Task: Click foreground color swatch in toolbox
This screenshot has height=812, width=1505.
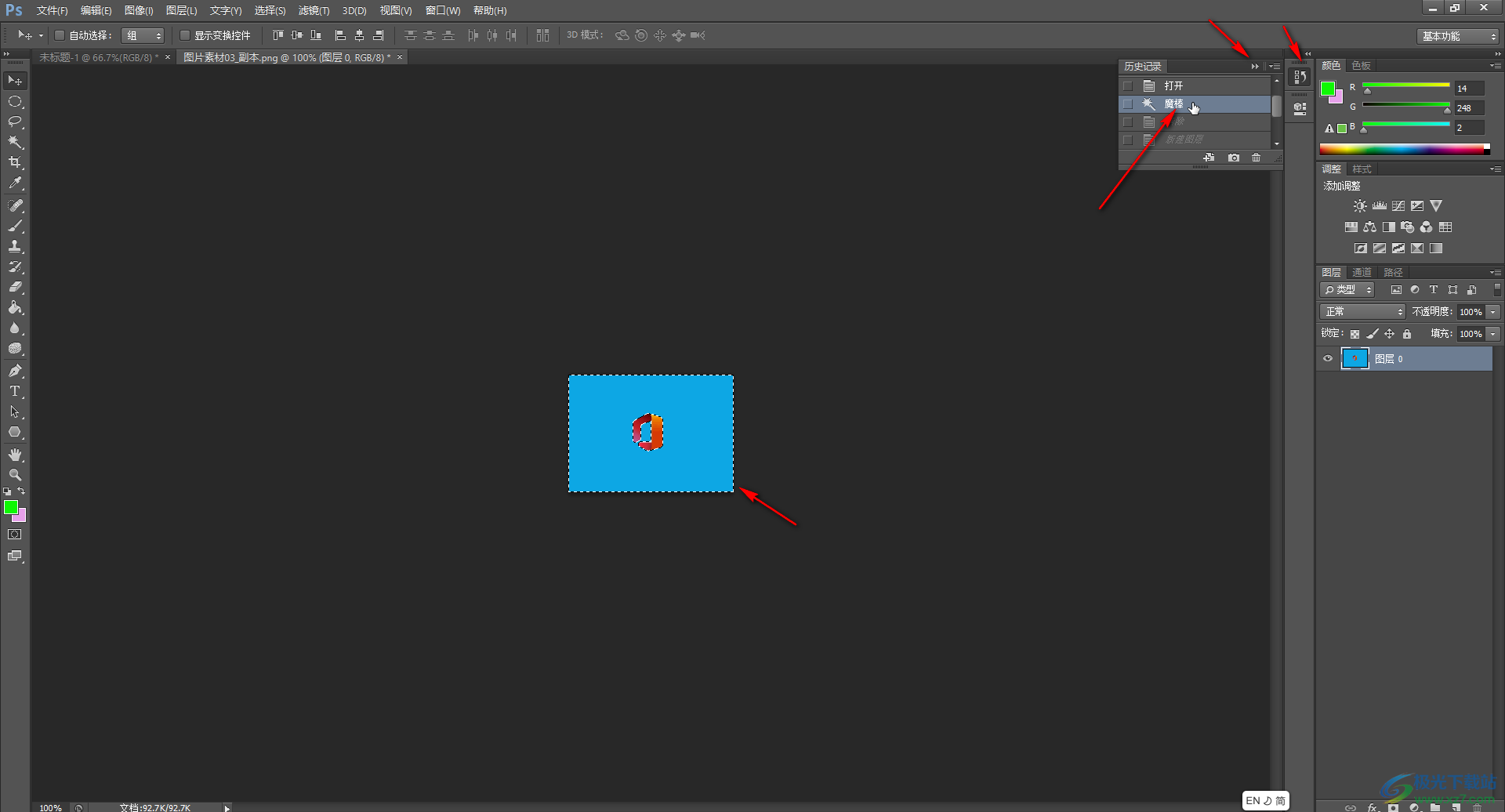Action: [11, 508]
